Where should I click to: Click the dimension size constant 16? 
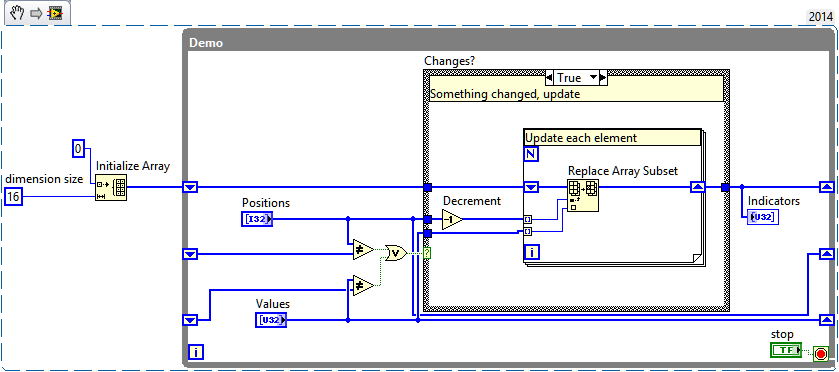tap(13, 197)
